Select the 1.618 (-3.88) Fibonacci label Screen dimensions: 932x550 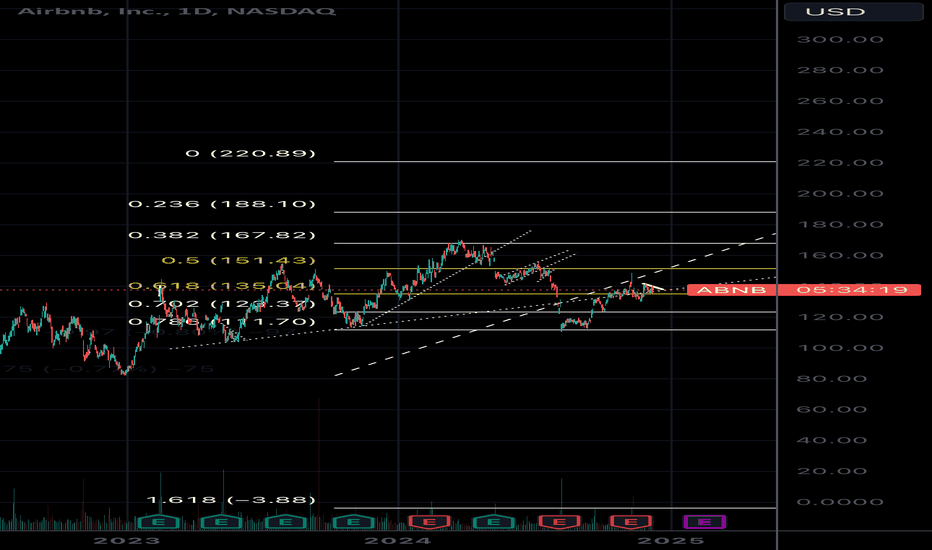(231, 499)
